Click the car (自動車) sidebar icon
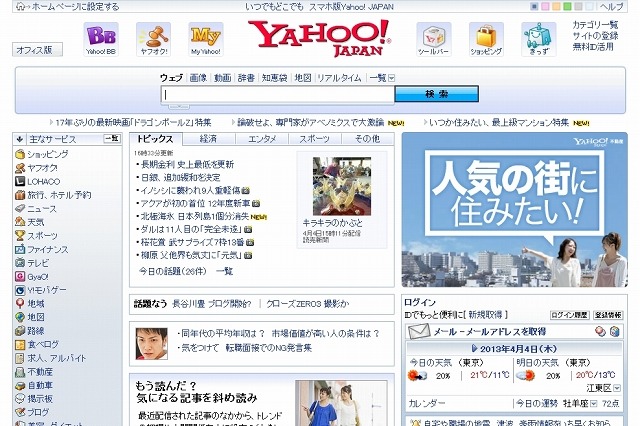Screen dimensions: 640x426 20,385
